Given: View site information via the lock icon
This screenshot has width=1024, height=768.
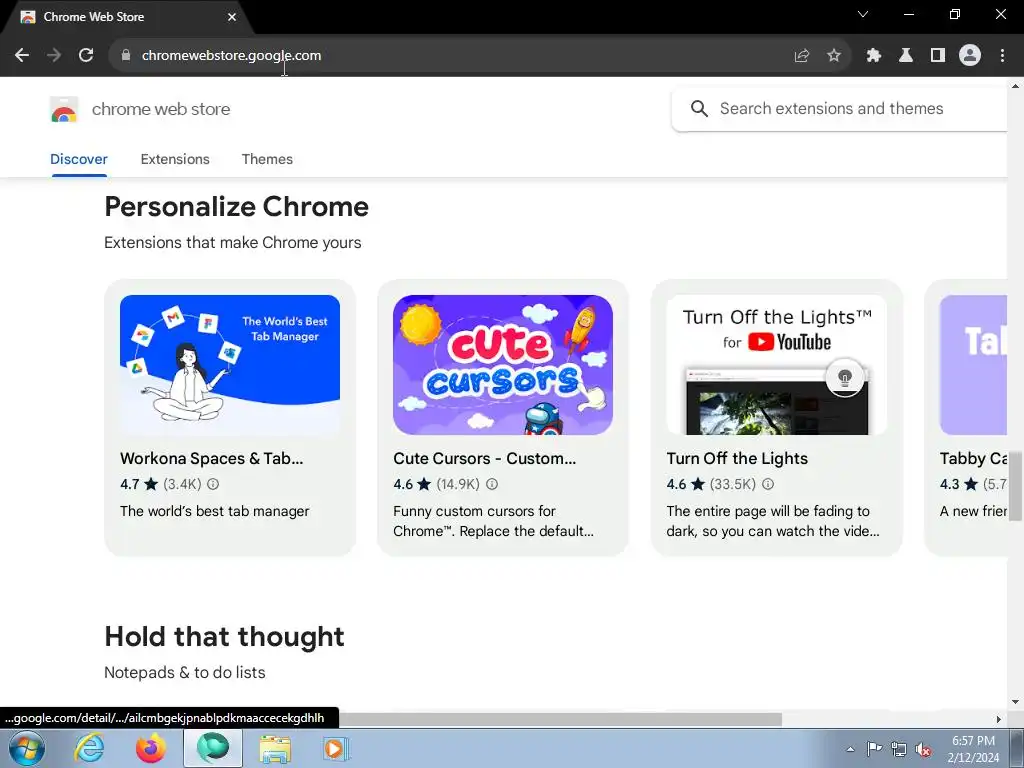Looking at the screenshot, I should (x=126, y=56).
